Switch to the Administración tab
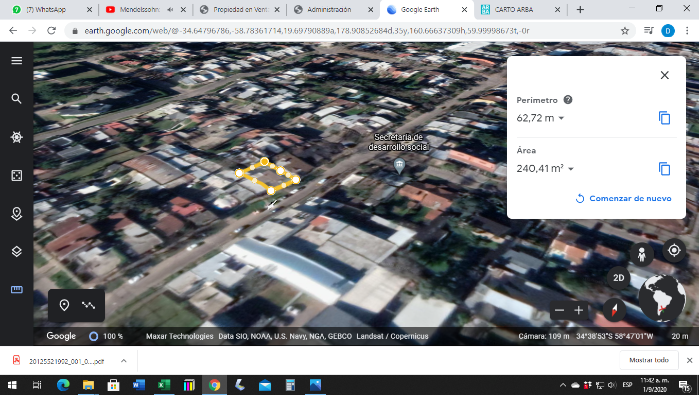The height and width of the screenshot is (395, 699). 329,9
